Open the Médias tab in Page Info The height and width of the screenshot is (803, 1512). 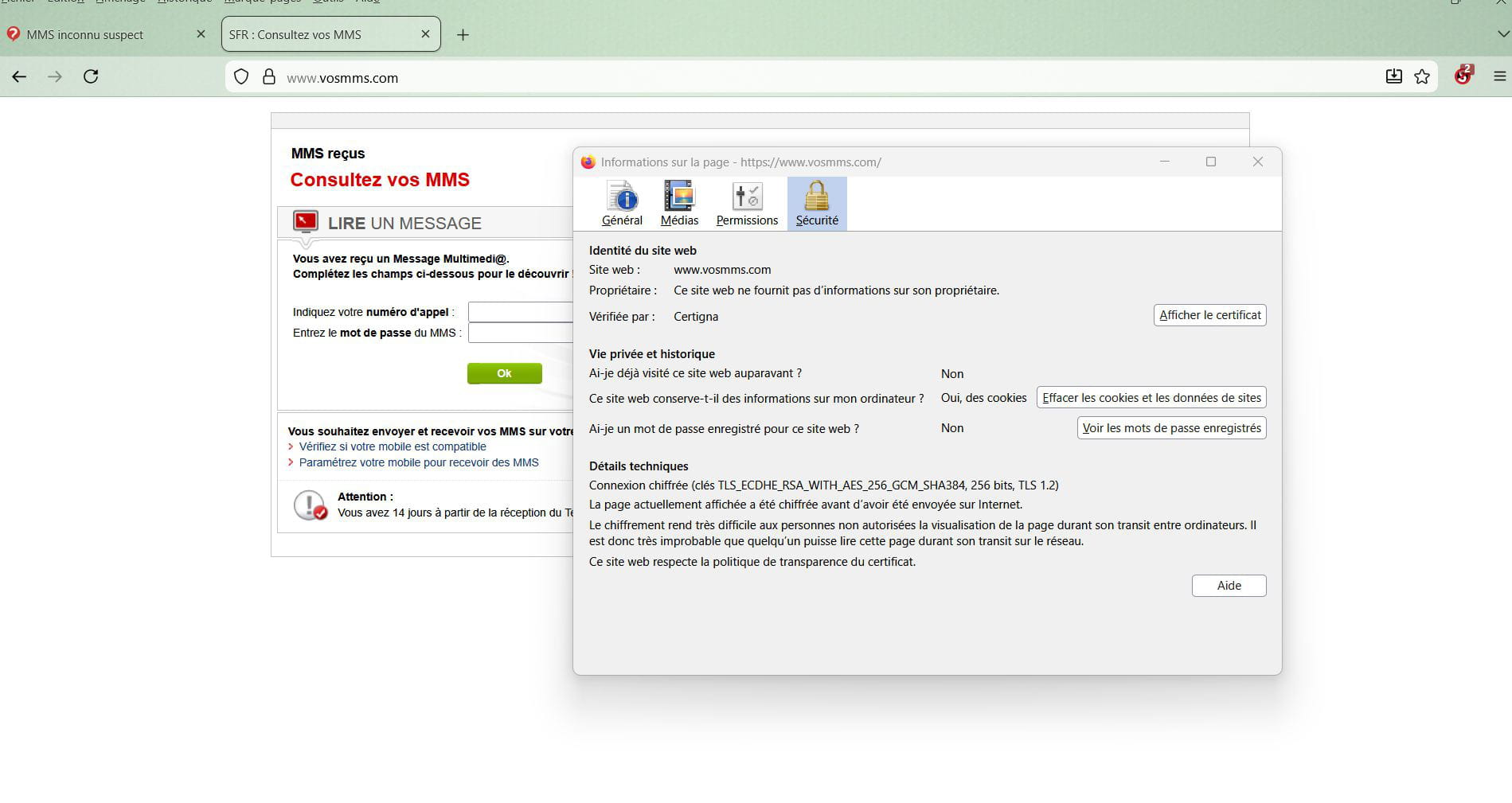point(679,204)
